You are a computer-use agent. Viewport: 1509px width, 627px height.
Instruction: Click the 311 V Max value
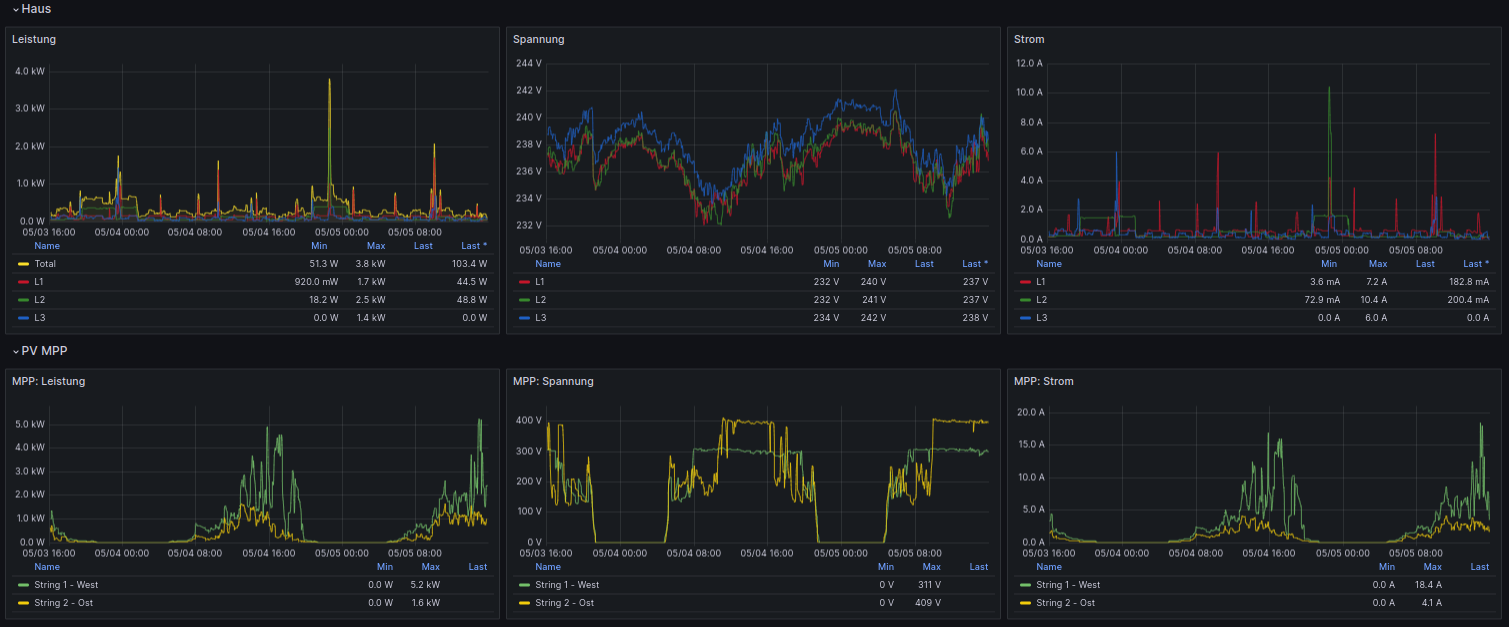pos(929,585)
